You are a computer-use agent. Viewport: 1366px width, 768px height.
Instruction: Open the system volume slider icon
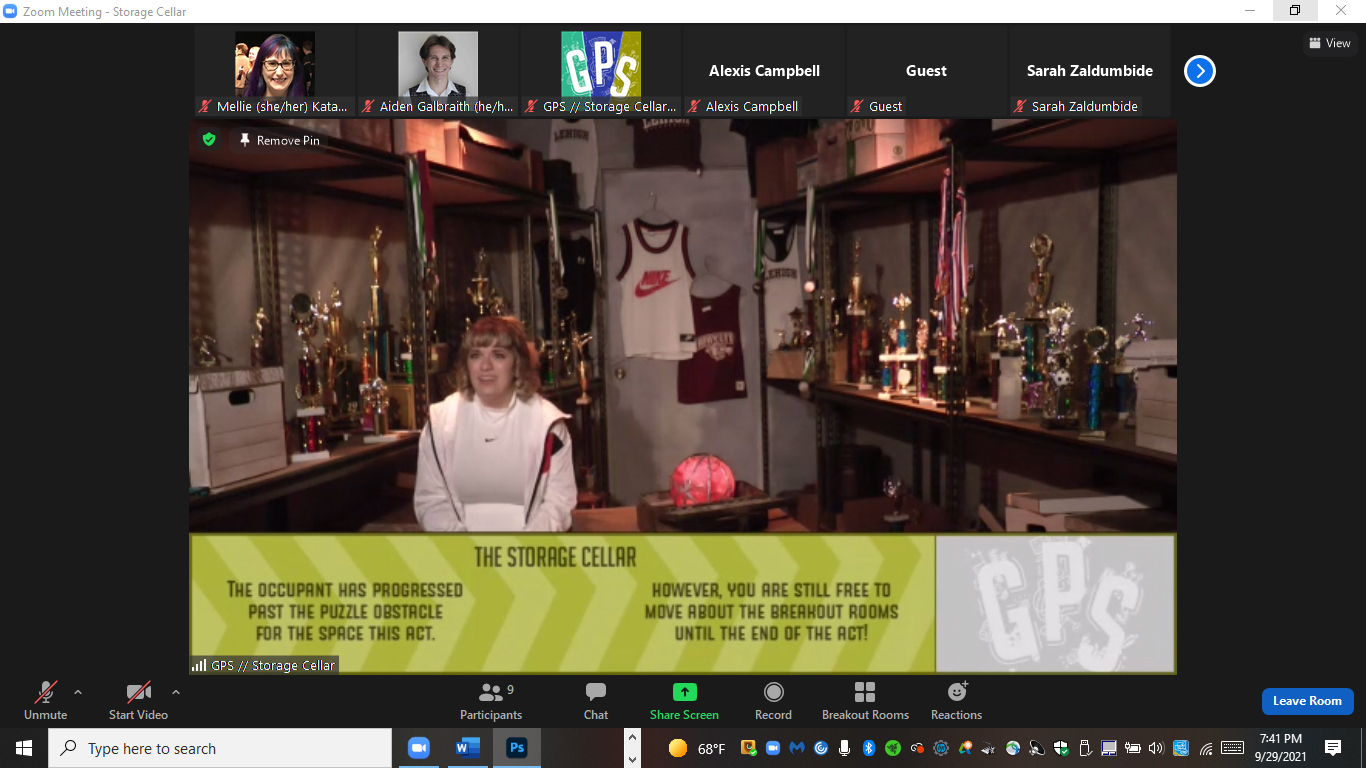1156,748
